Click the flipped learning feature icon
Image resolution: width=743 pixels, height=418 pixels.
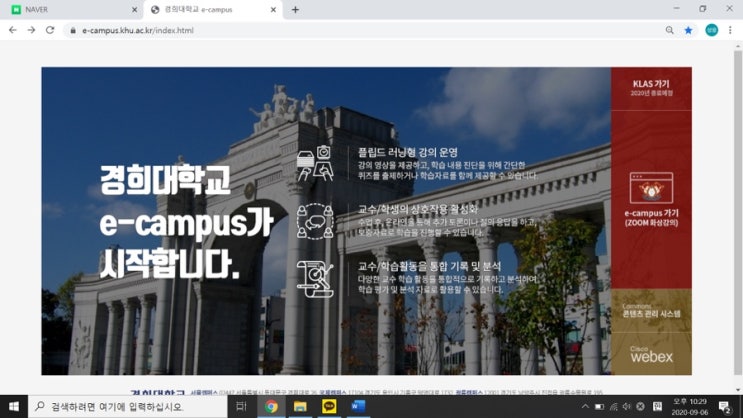315,164
